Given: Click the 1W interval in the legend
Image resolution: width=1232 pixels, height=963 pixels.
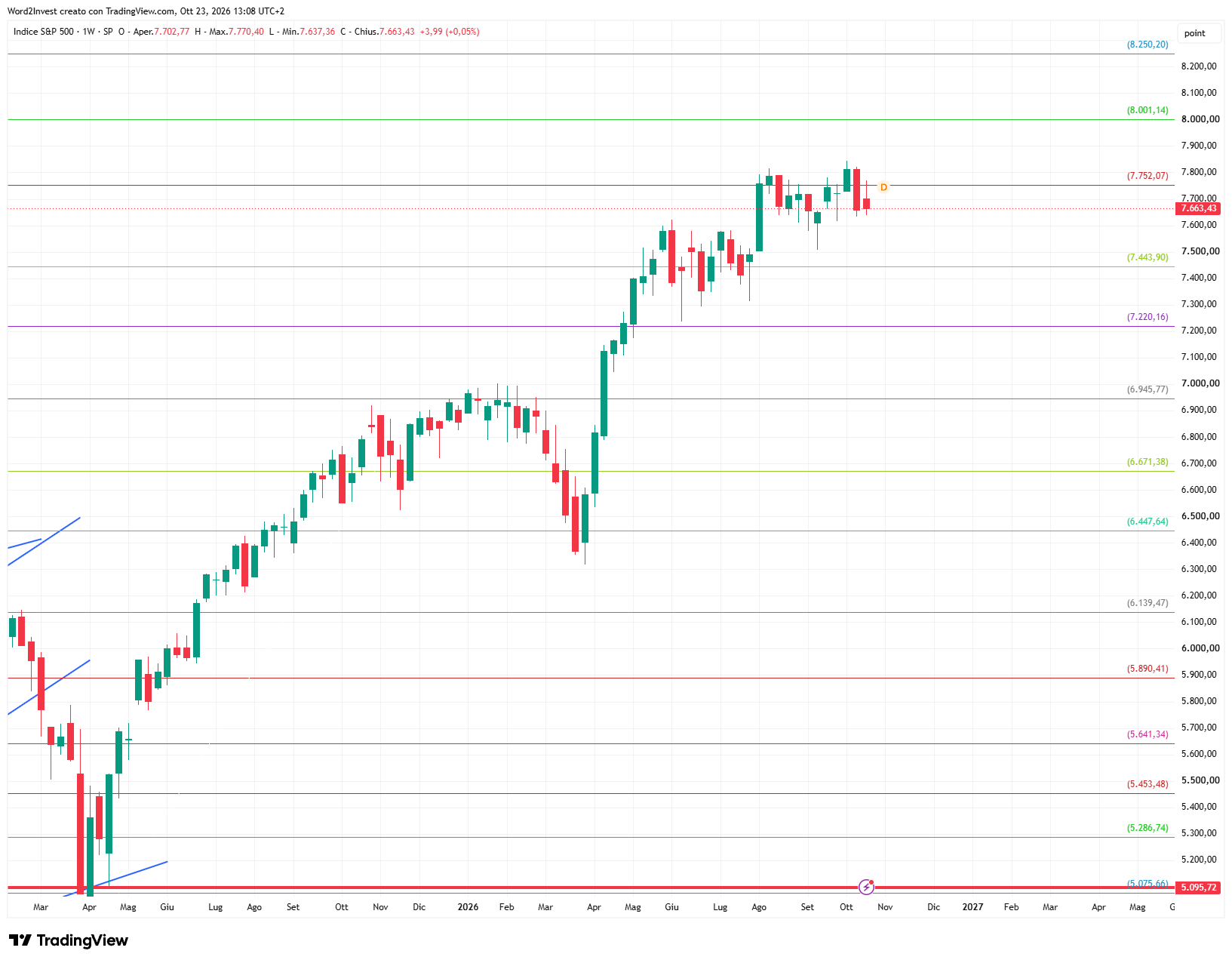Looking at the screenshot, I should coord(89,32).
